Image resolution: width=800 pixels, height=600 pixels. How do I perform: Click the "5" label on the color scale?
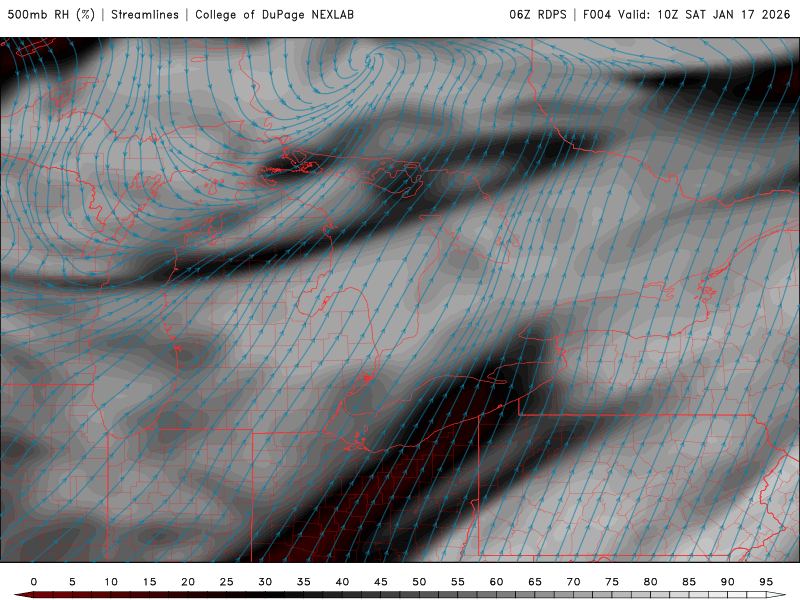[72, 582]
